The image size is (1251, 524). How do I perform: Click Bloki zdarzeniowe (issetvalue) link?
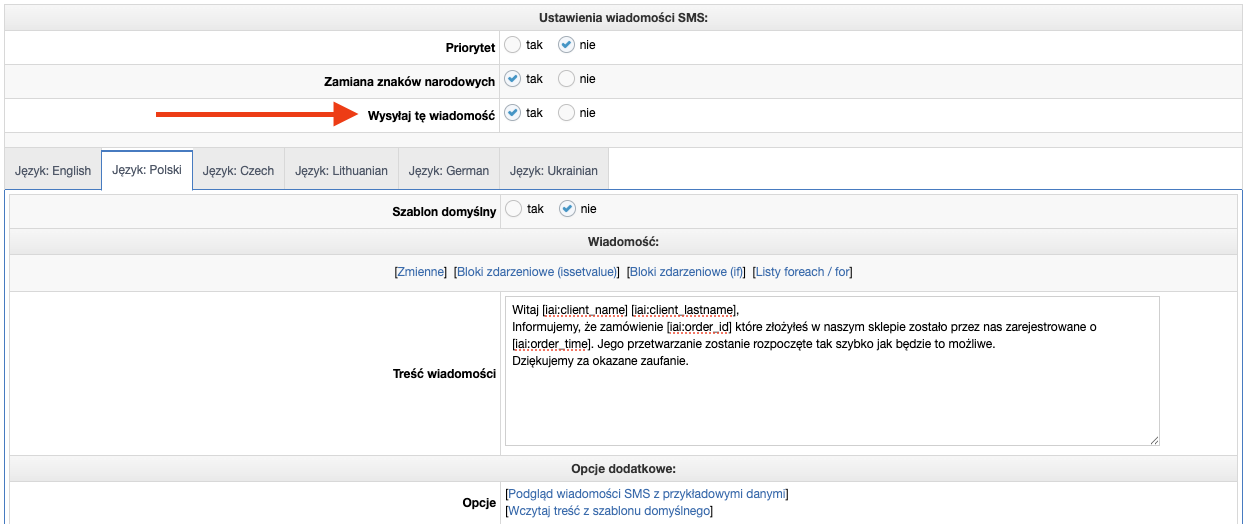[538, 272]
